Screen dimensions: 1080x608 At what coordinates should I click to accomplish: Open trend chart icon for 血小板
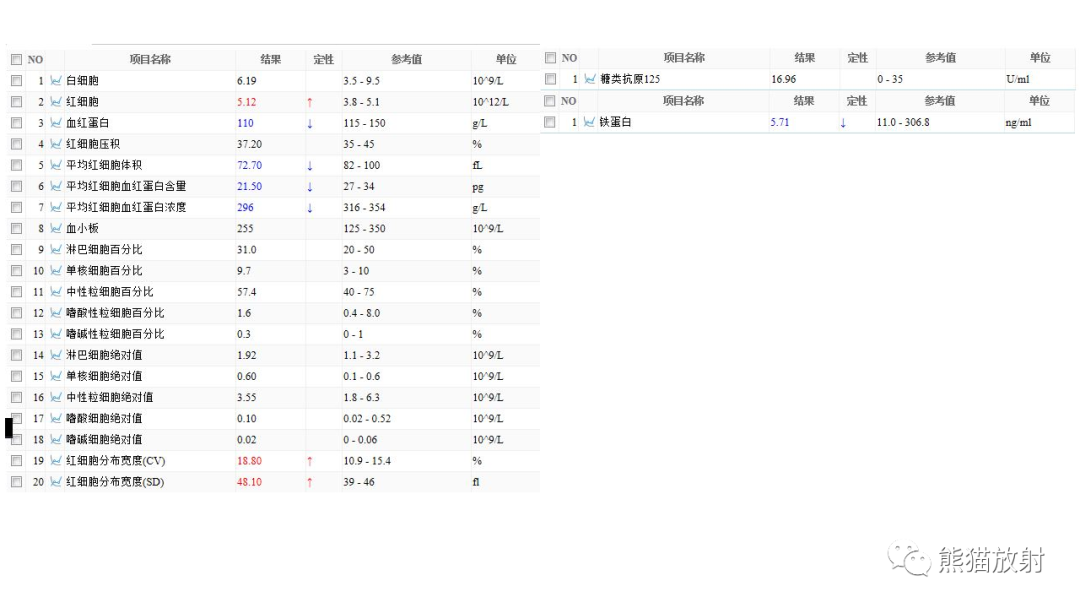[x=56, y=229]
